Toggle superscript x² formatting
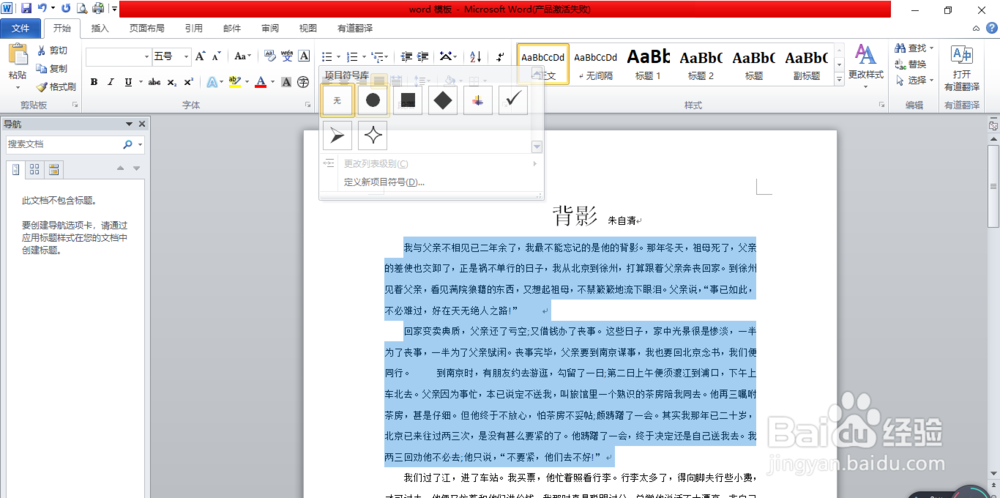The height and width of the screenshot is (498, 1000). [x=188, y=82]
